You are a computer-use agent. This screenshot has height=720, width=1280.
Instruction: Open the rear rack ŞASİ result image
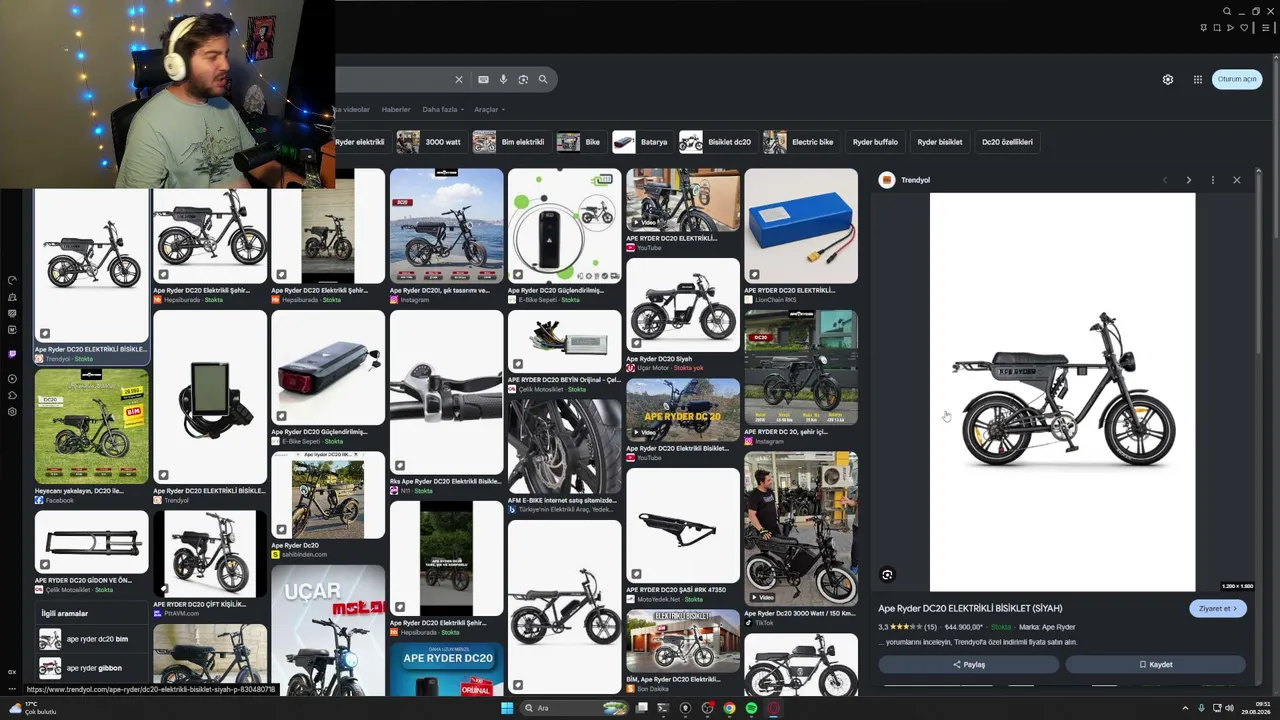pyautogui.click(x=683, y=525)
